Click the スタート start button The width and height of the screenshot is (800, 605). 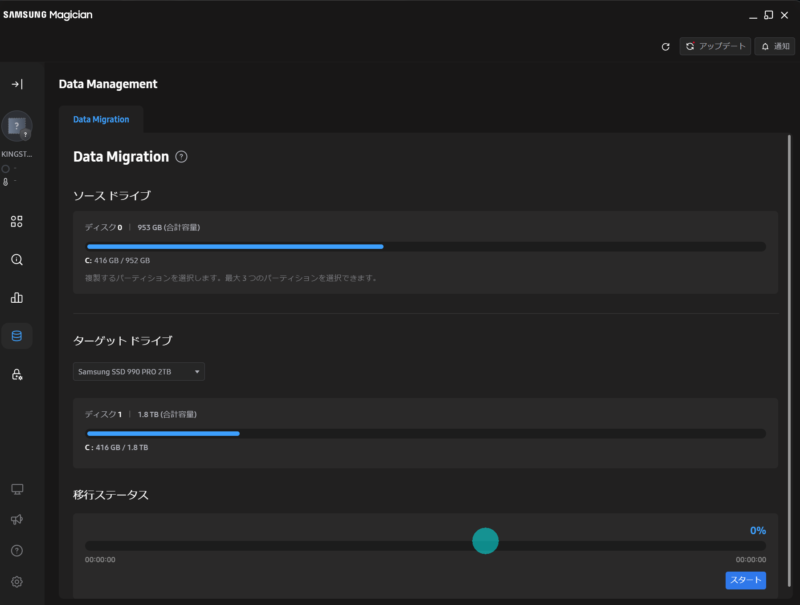[x=745, y=580]
